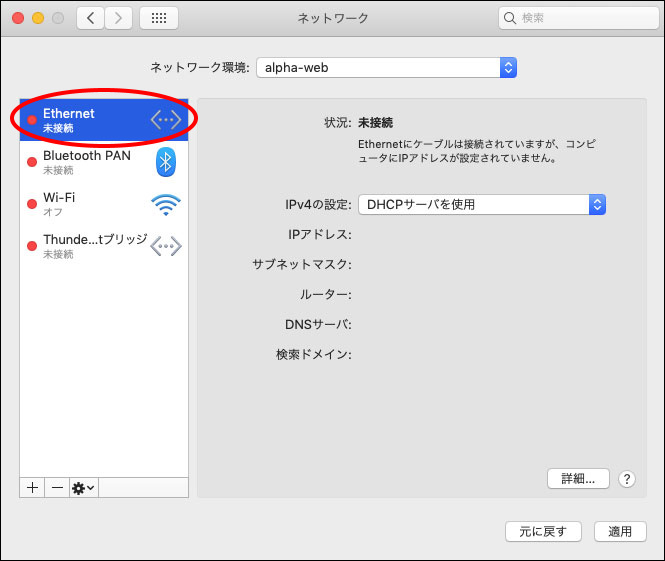Click the 元に戻す revert button

pyautogui.click(x=543, y=531)
